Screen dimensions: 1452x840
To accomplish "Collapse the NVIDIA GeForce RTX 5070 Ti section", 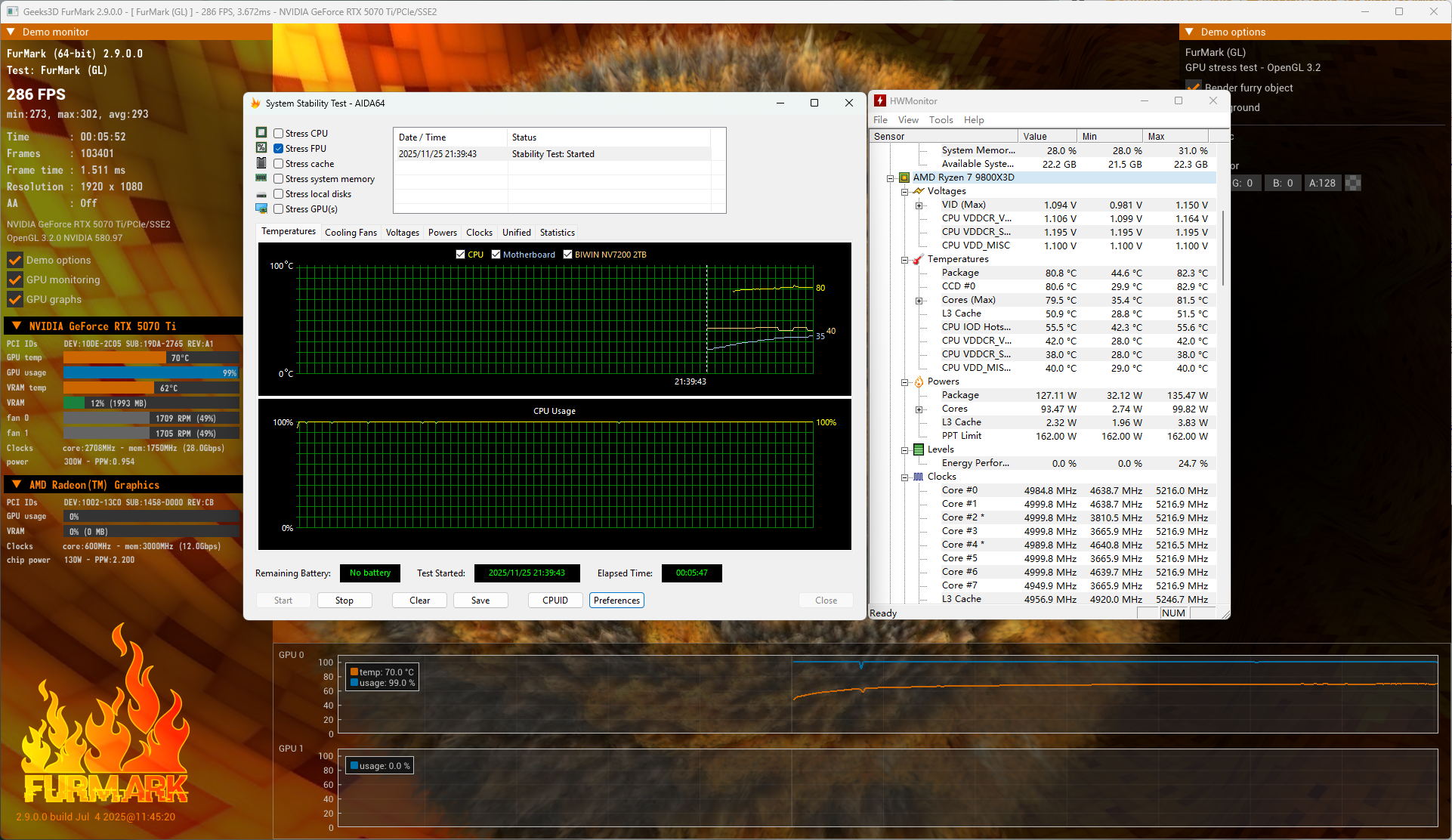I will (x=17, y=326).
